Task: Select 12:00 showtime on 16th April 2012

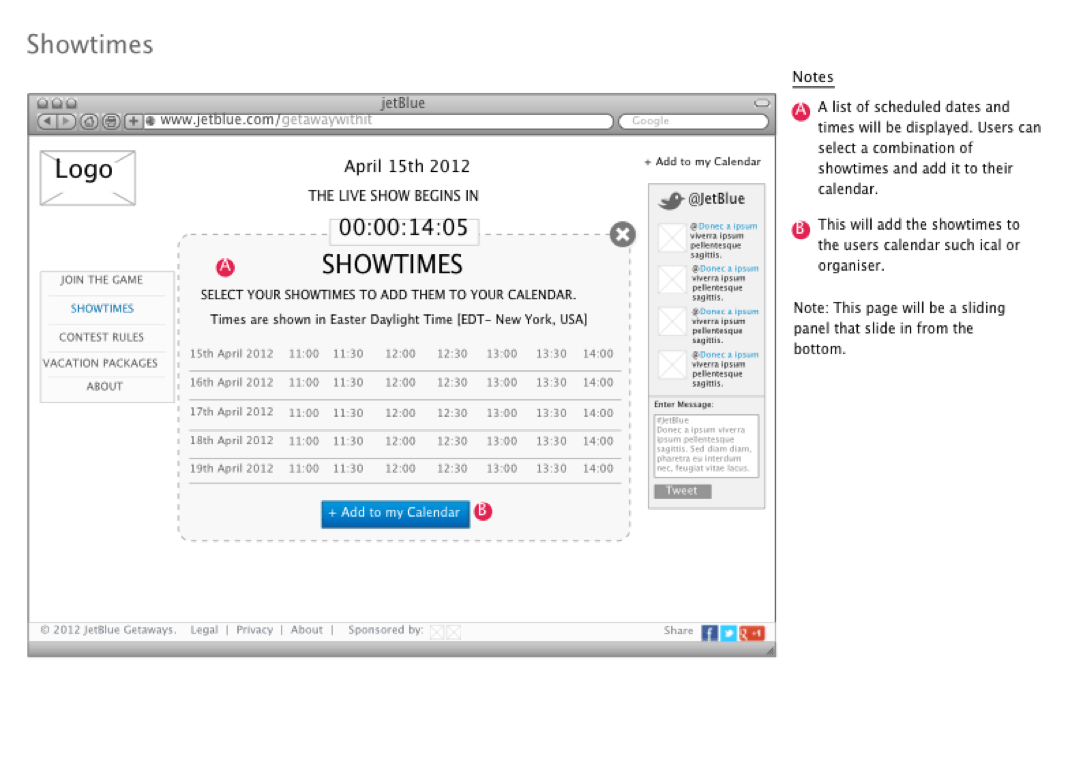Action: (x=400, y=383)
